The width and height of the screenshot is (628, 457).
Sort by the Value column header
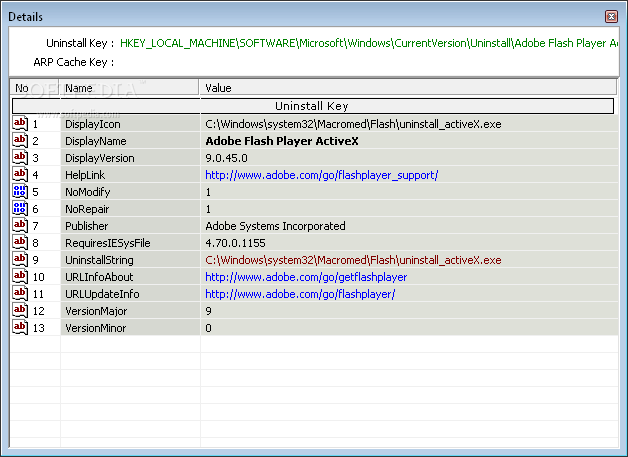(x=408, y=88)
